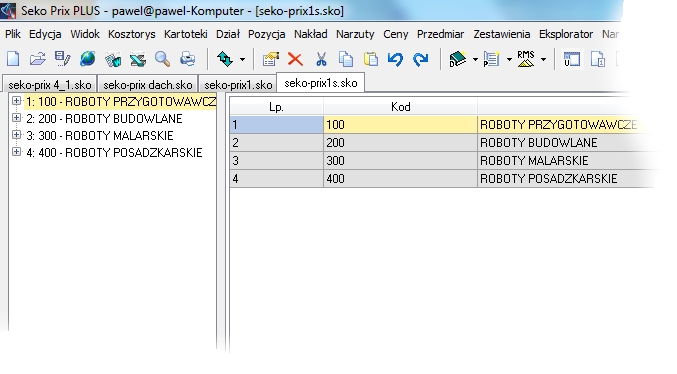This screenshot has width=677, height=374.
Task: Open the Plik menu
Action: pyautogui.click(x=13, y=34)
